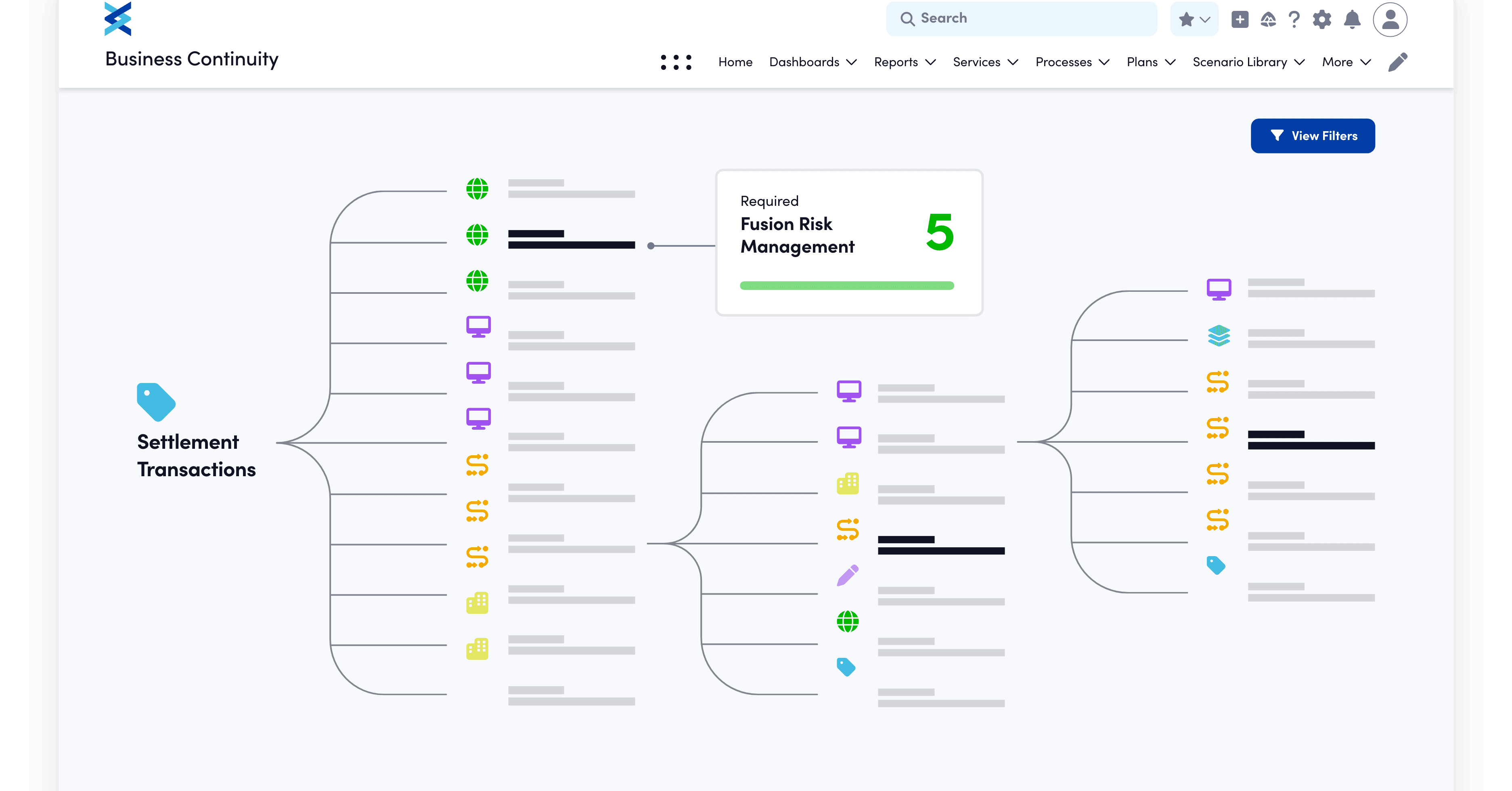This screenshot has width=1512, height=791.
Task: Open the app launcher dots icon
Action: tap(676, 62)
